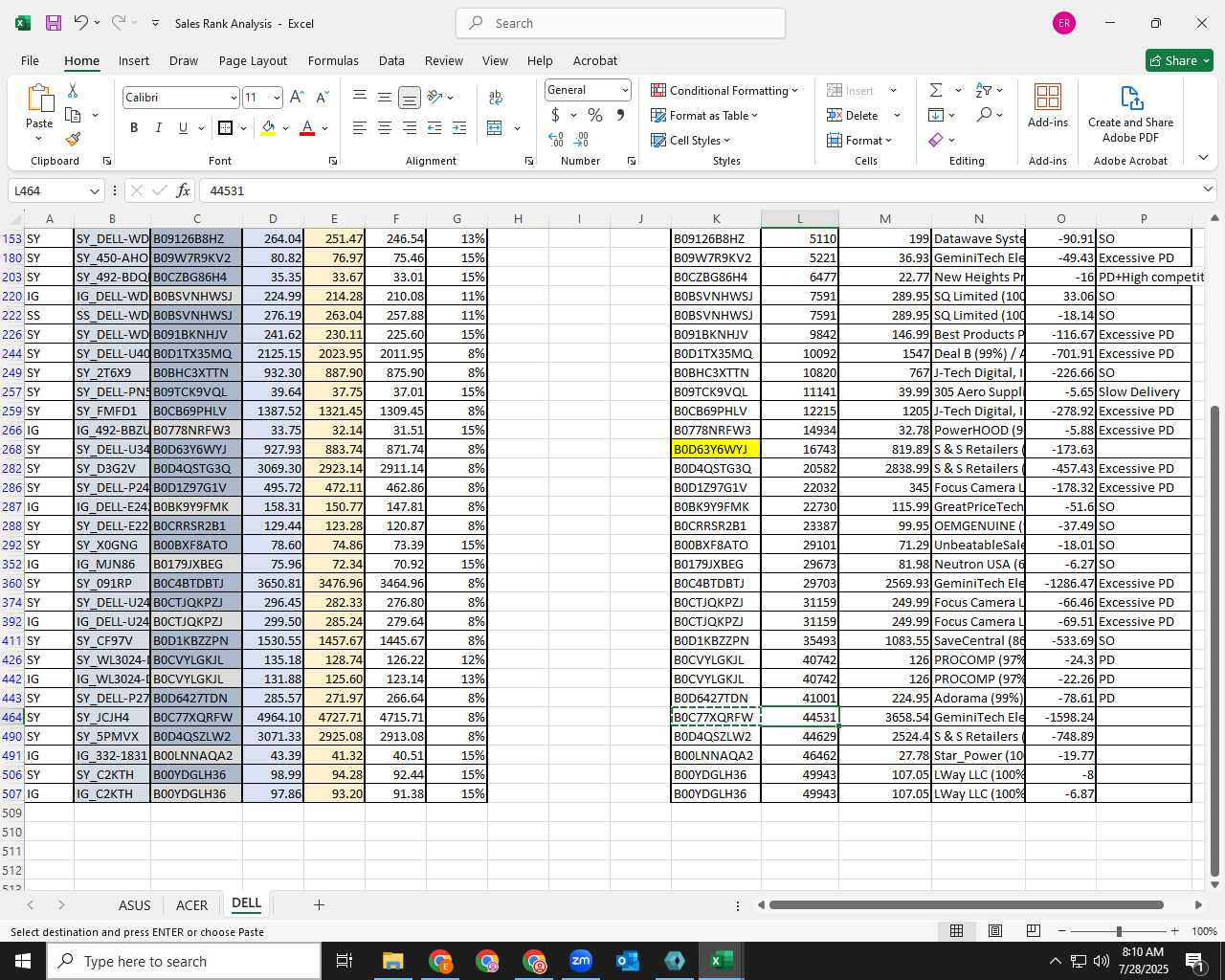
Task: Collapse the ribbon with the chevron
Action: click(x=1203, y=158)
